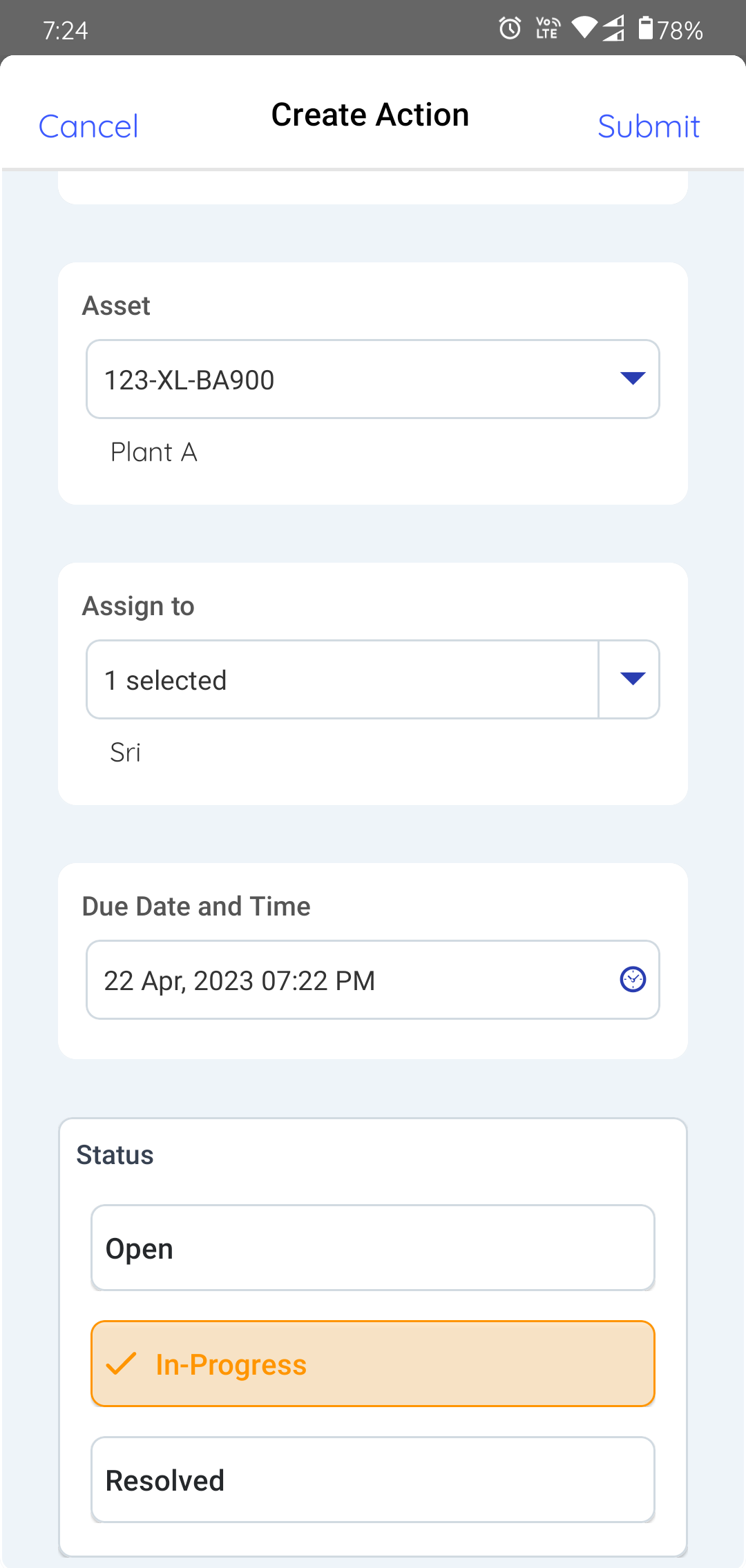Image resolution: width=746 pixels, height=1568 pixels.
Task: Expand the Asset dropdown arrow
Action: point(633,378)
